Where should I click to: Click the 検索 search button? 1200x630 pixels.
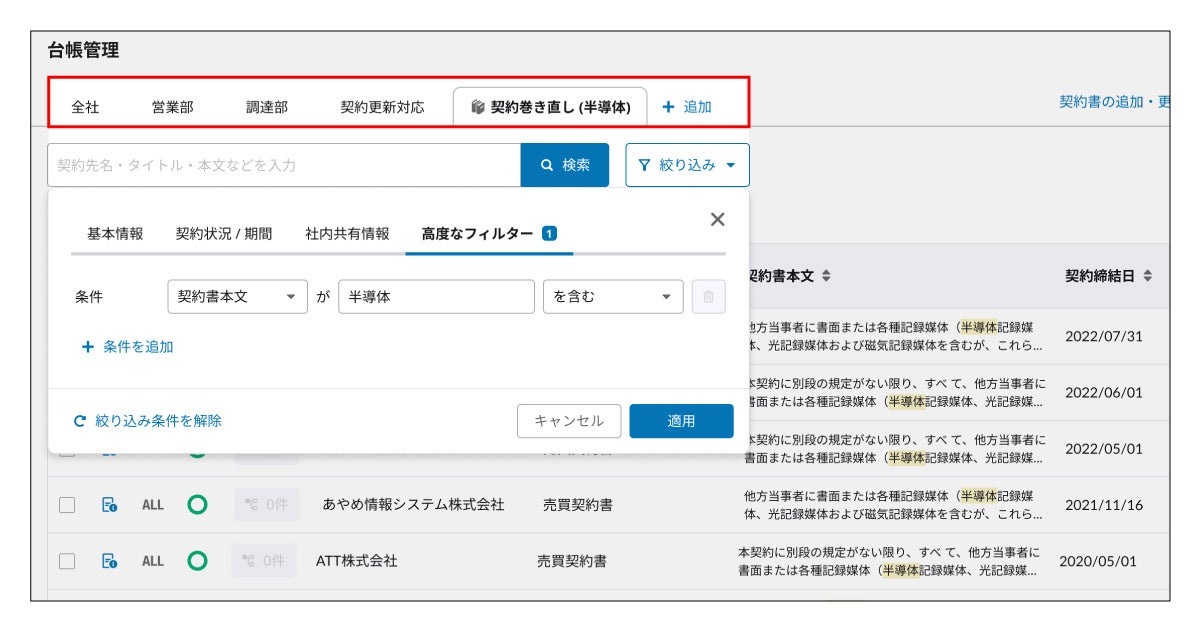tap(565, 165)
